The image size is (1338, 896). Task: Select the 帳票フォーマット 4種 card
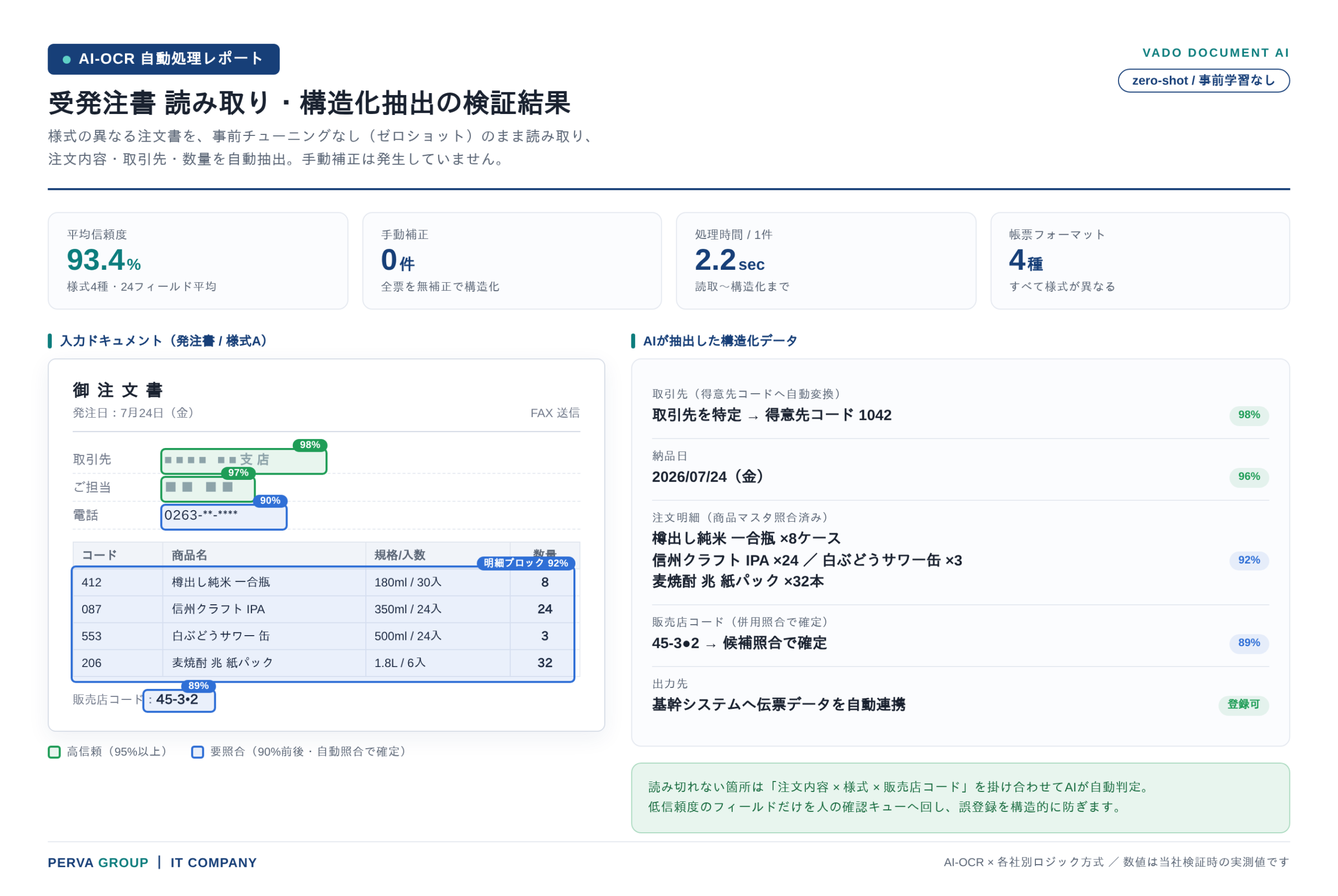[1140, 260]
